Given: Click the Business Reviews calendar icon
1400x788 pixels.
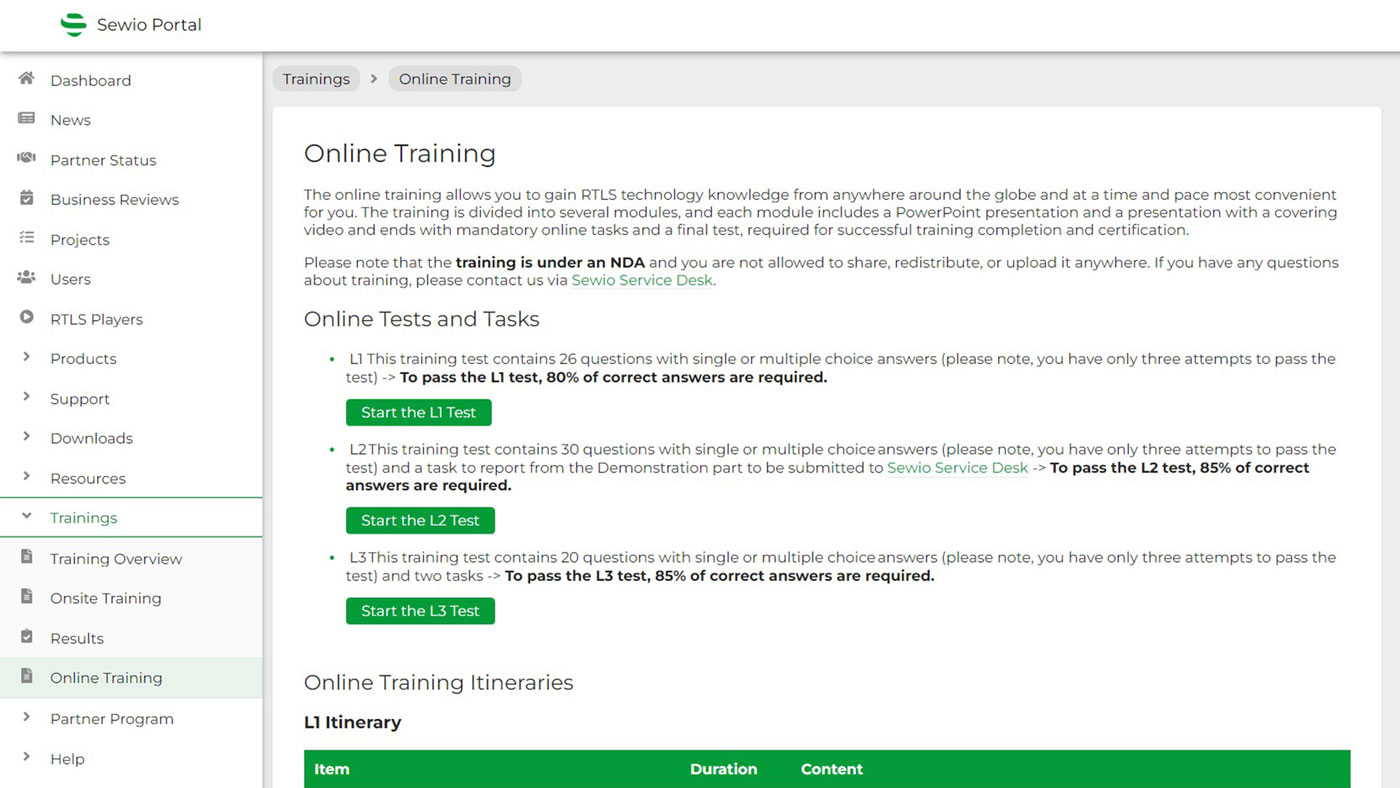Looking at the screenshot, I should pos(27,199).
